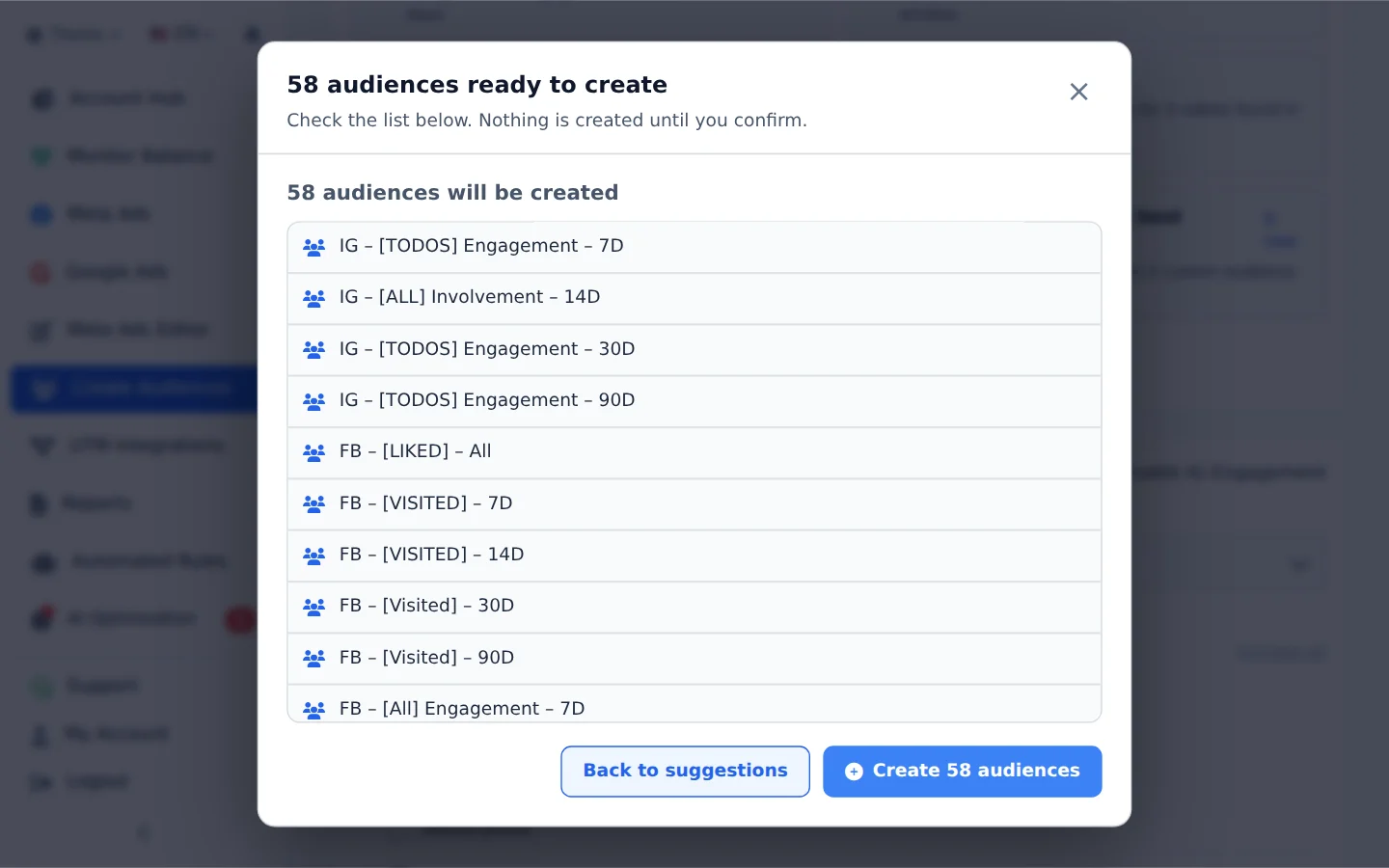The height and width of the screenshot is (868, 1389).
Task: Select row IG – [ALL] Involvement – 14D
Action: click(694, 299)
